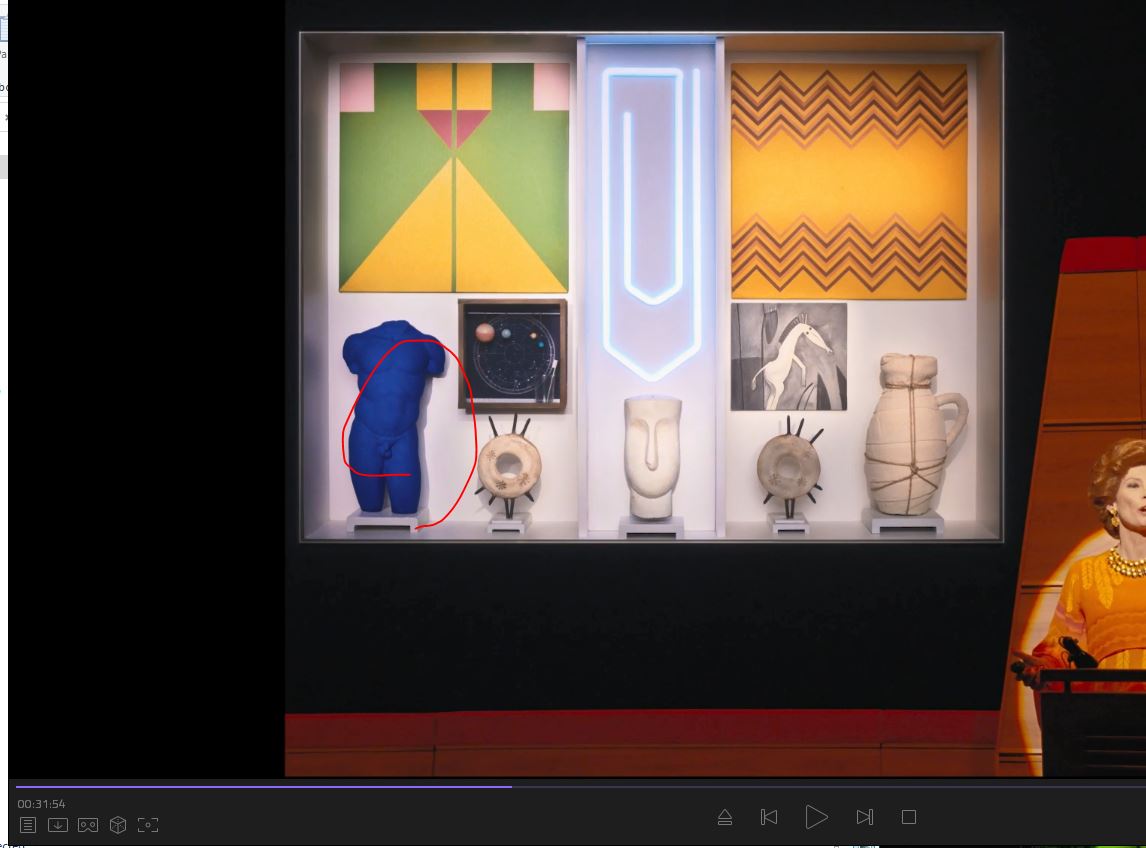Image resolution: width=1146 pixels, height=848 pixels.
Task: Stop video playback
Action: [909, 817]
